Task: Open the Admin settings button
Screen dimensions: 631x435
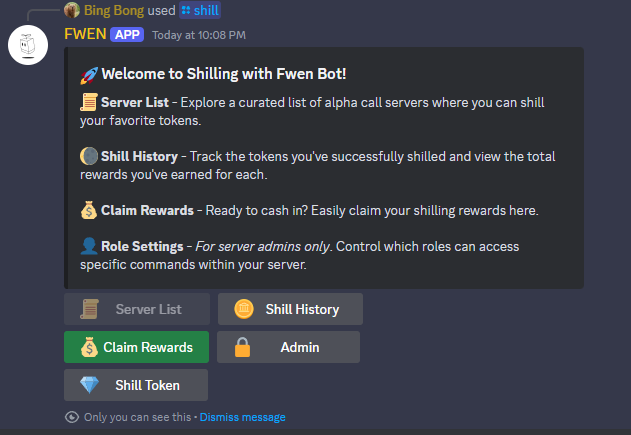Action: point(288,347)
